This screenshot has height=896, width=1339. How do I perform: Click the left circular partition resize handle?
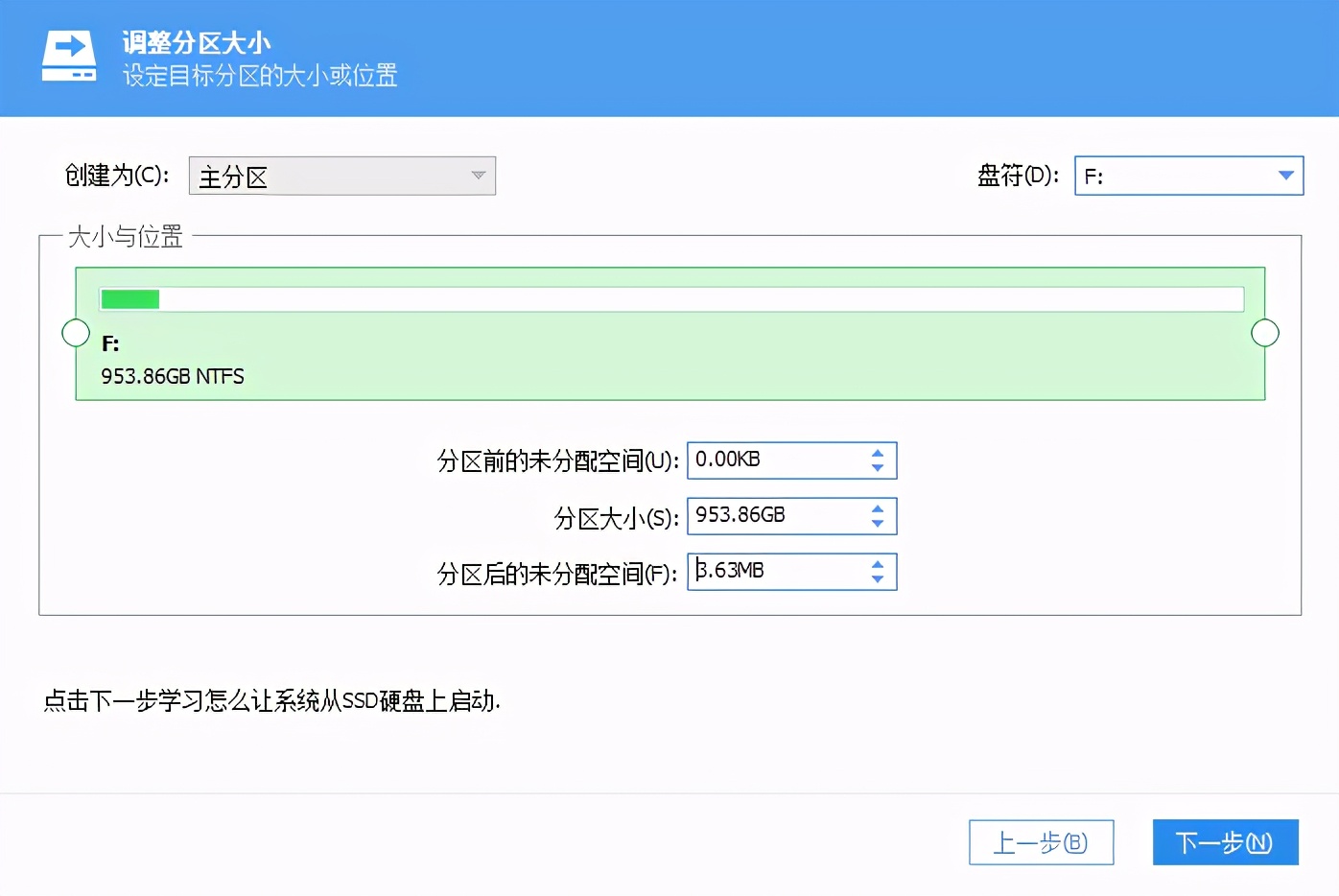[x=76, y=332]
